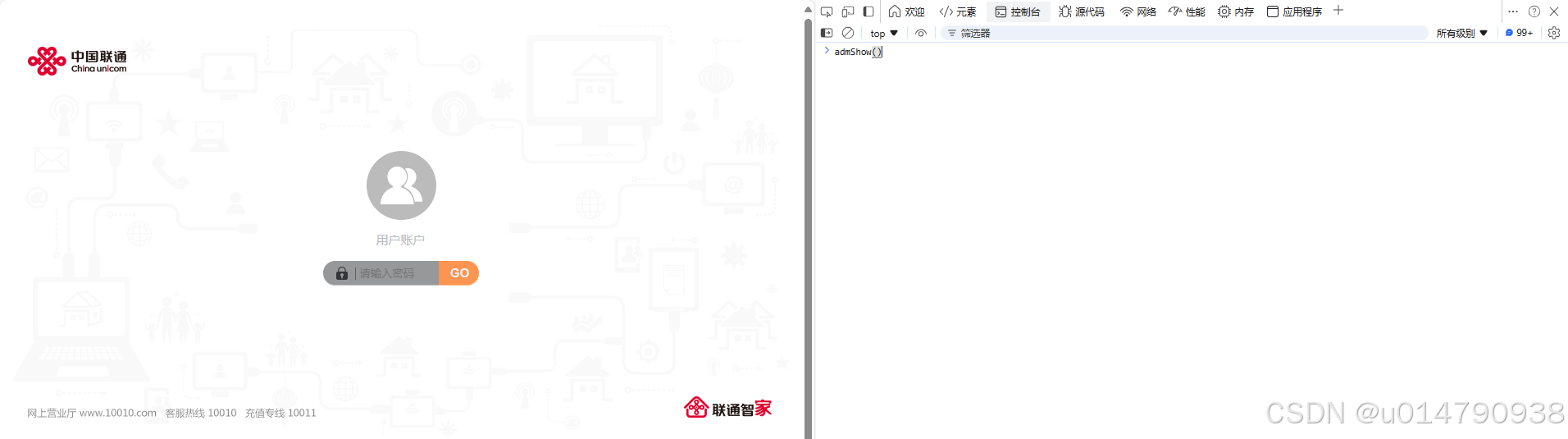Image resolution: width=1568 pixels, height=439 pixels.
Task: Focus the 筛选器 console filter field
Action: [x=1185, y=33]
